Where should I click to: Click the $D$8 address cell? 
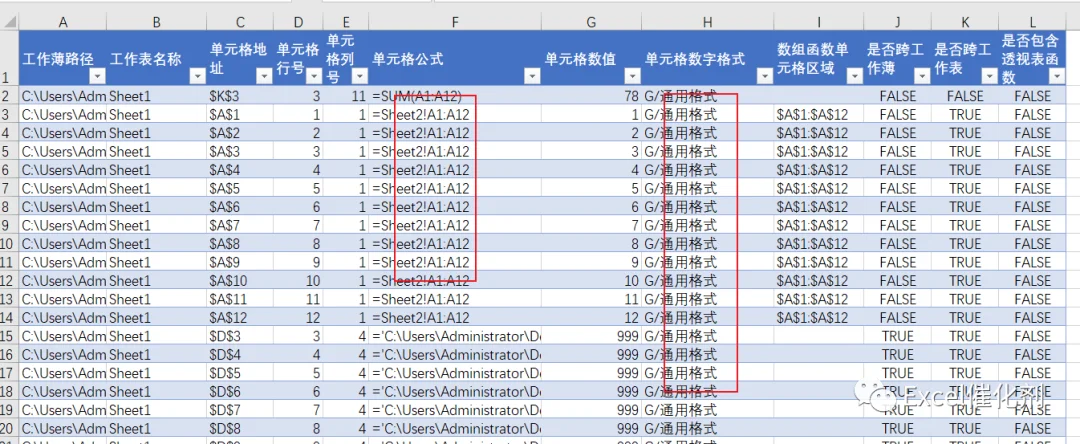coord(240,428)
